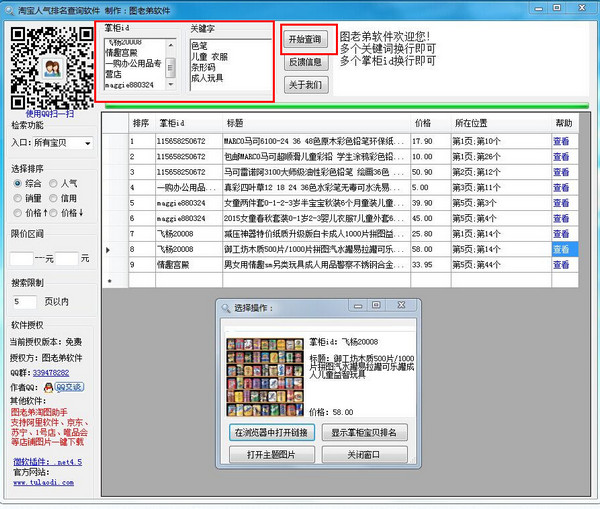The image size is (600, 509).
Task: Click 在浏览器中打开链接 button
Action: tap(272, 433)
